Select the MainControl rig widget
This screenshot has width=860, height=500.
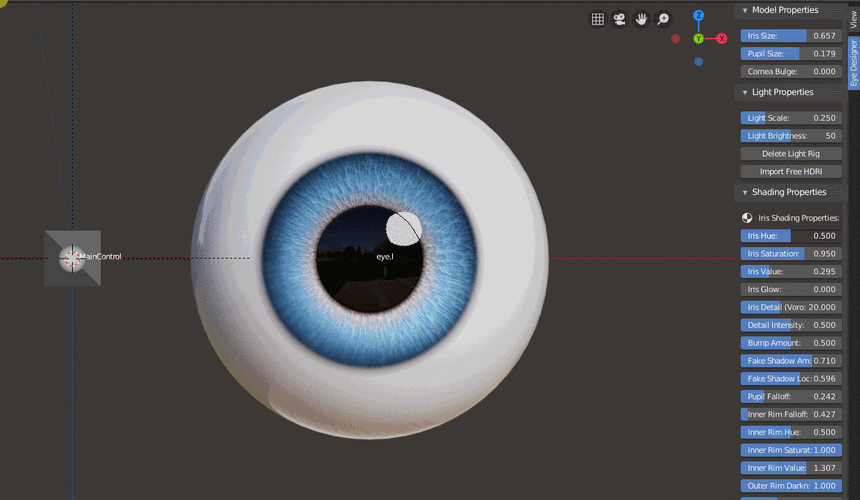coord(72,258)
